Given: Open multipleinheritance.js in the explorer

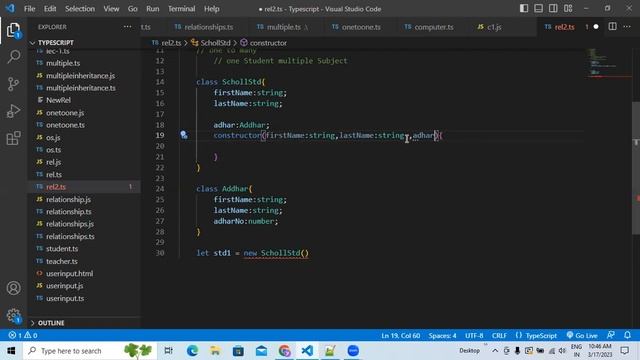Looking at the screenshot, I should coord(80,76).
